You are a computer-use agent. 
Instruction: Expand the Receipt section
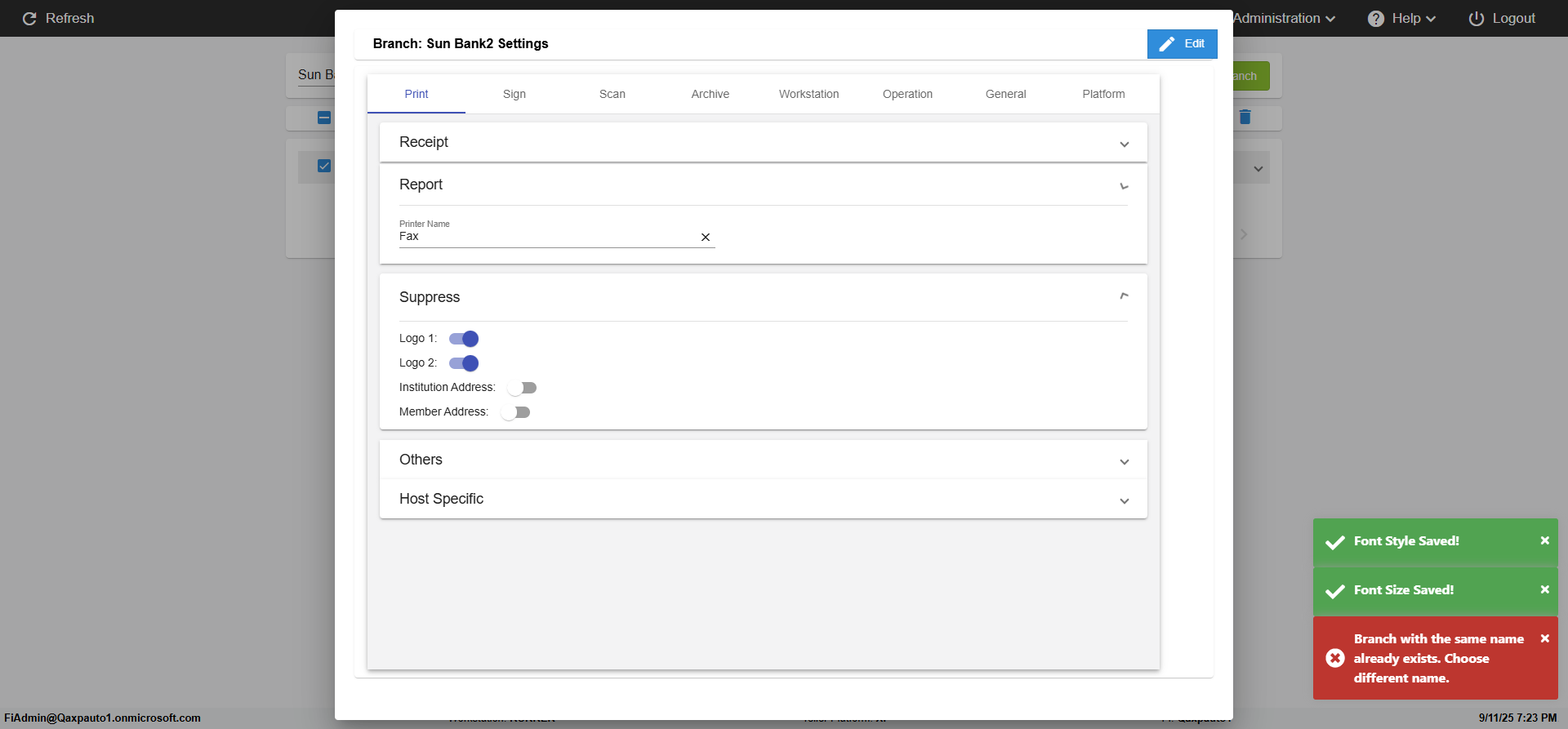[x=1124, y=144]
